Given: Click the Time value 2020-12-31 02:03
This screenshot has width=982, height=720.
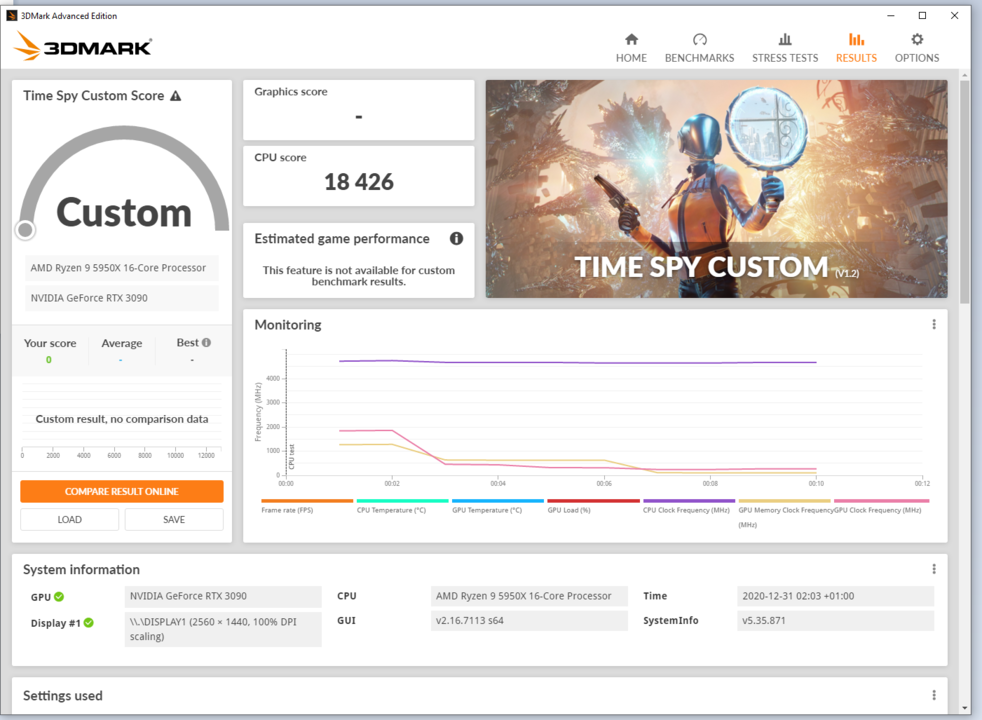Looking at the screenshot, I should point(835,596).
